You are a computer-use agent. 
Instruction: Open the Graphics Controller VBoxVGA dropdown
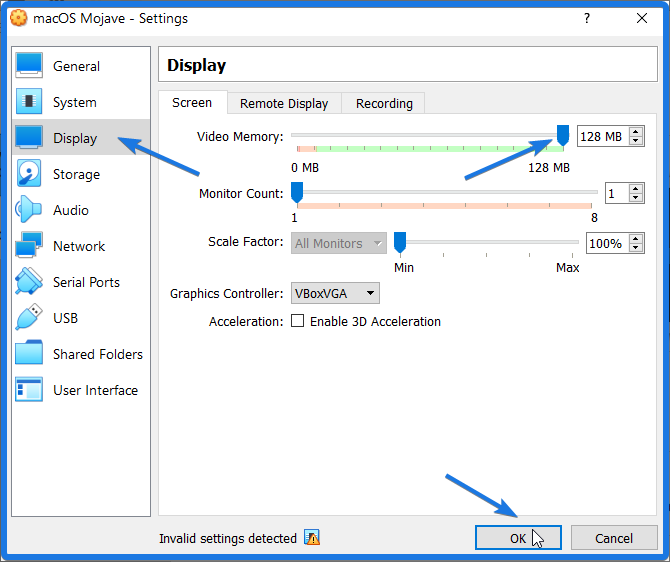335,293
